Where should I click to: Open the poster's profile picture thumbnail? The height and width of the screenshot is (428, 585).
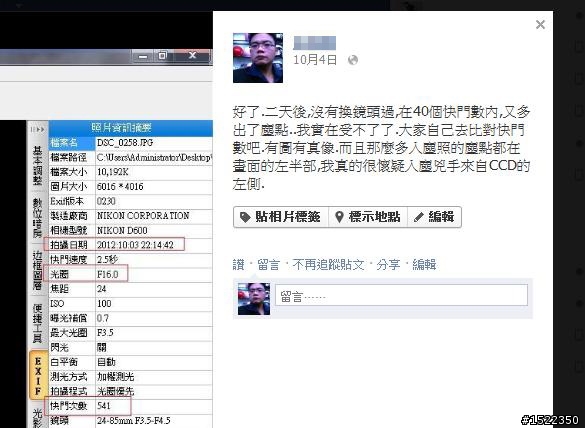pos(258,58)
